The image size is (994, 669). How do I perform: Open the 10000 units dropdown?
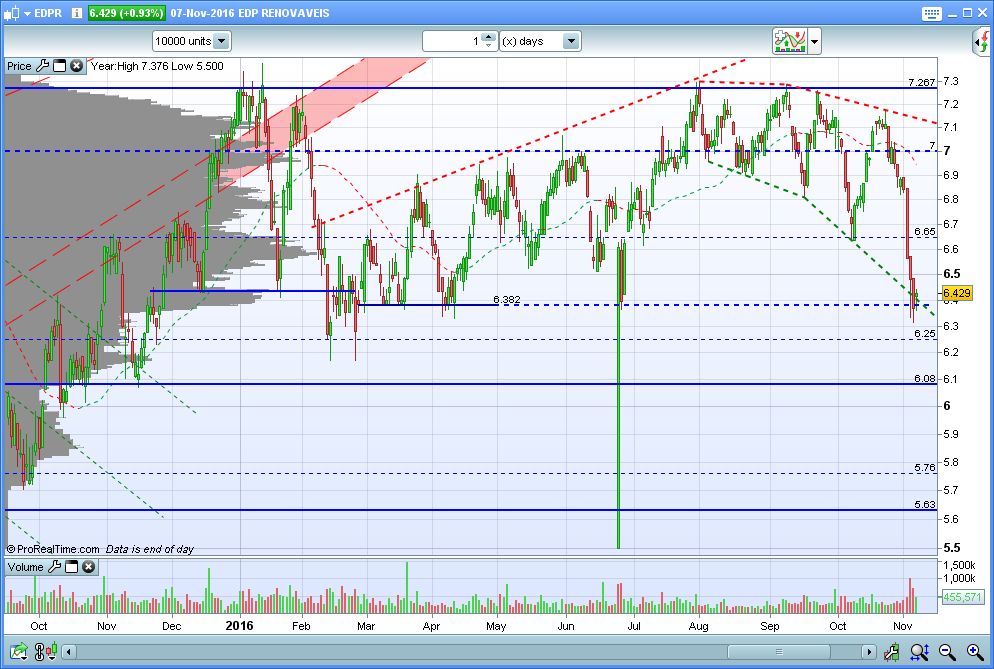[191, 41]
